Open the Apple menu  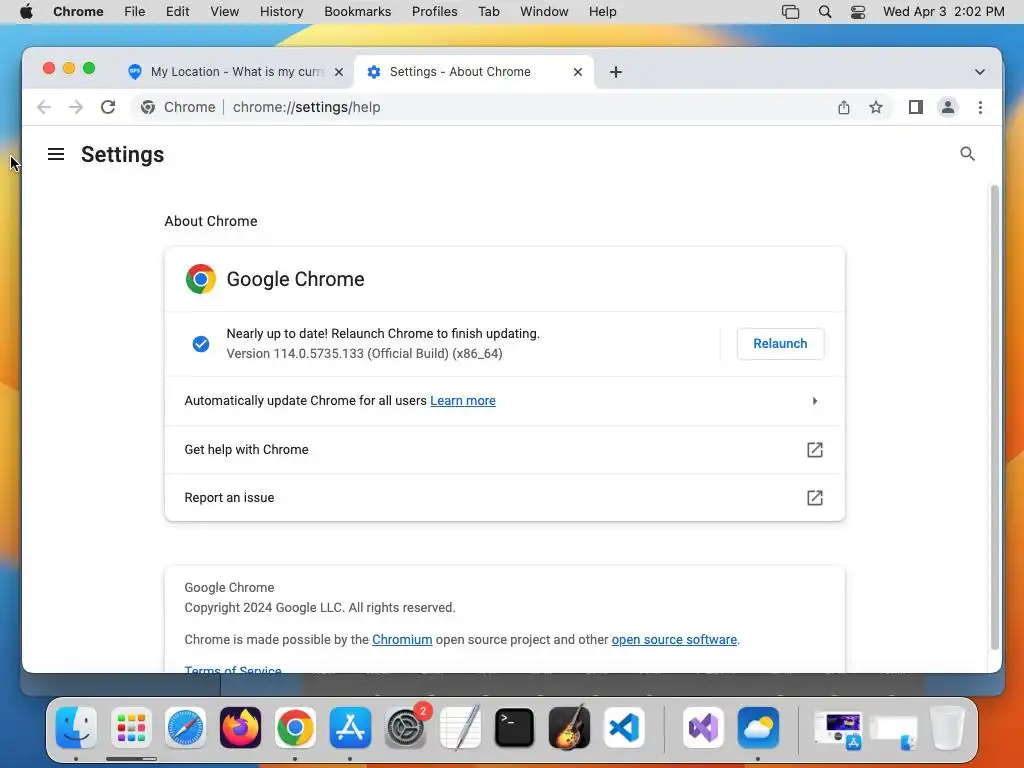pyautogui.click(x=26, y=12)
